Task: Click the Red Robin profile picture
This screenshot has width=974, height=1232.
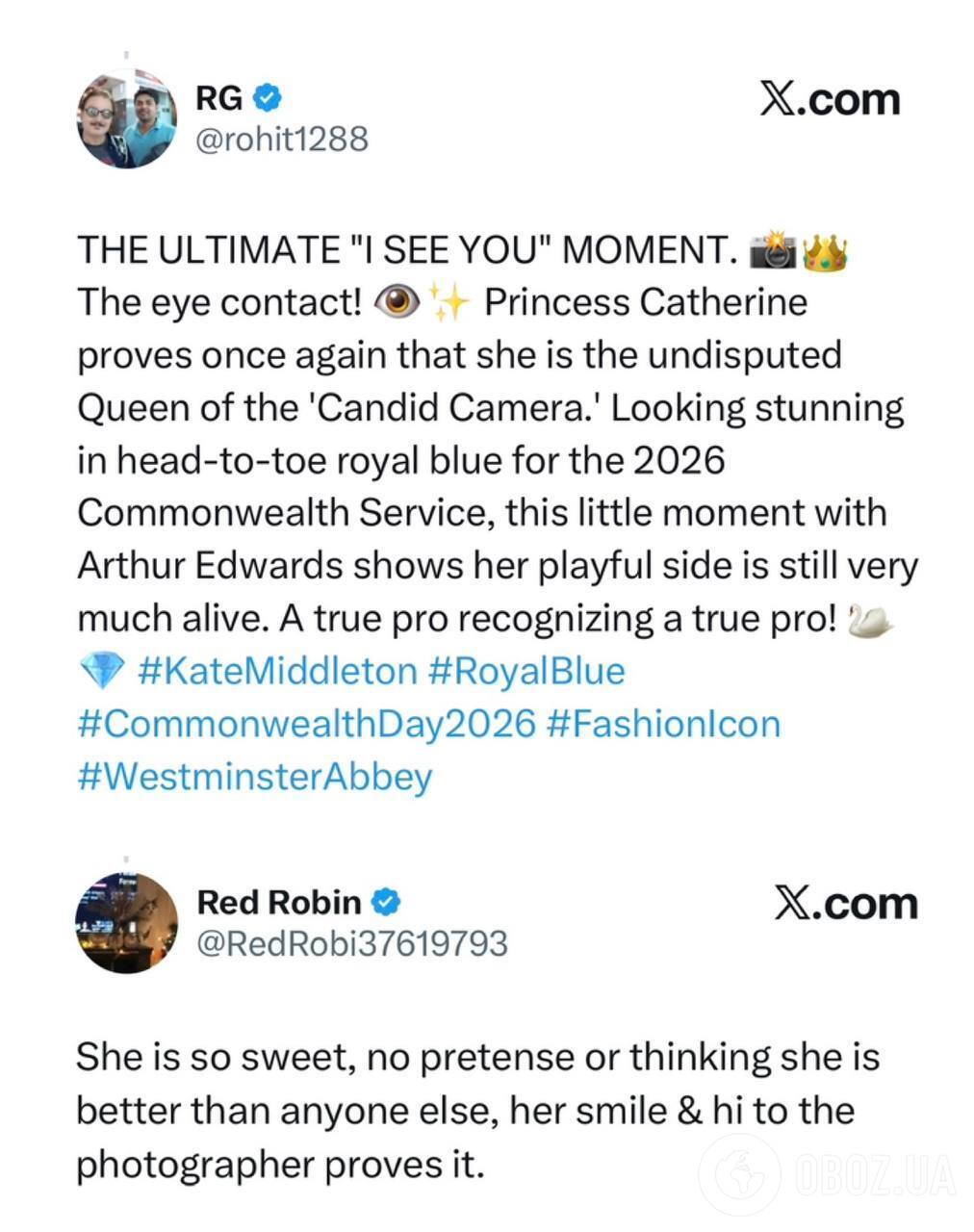Action: tap(126, 923)
